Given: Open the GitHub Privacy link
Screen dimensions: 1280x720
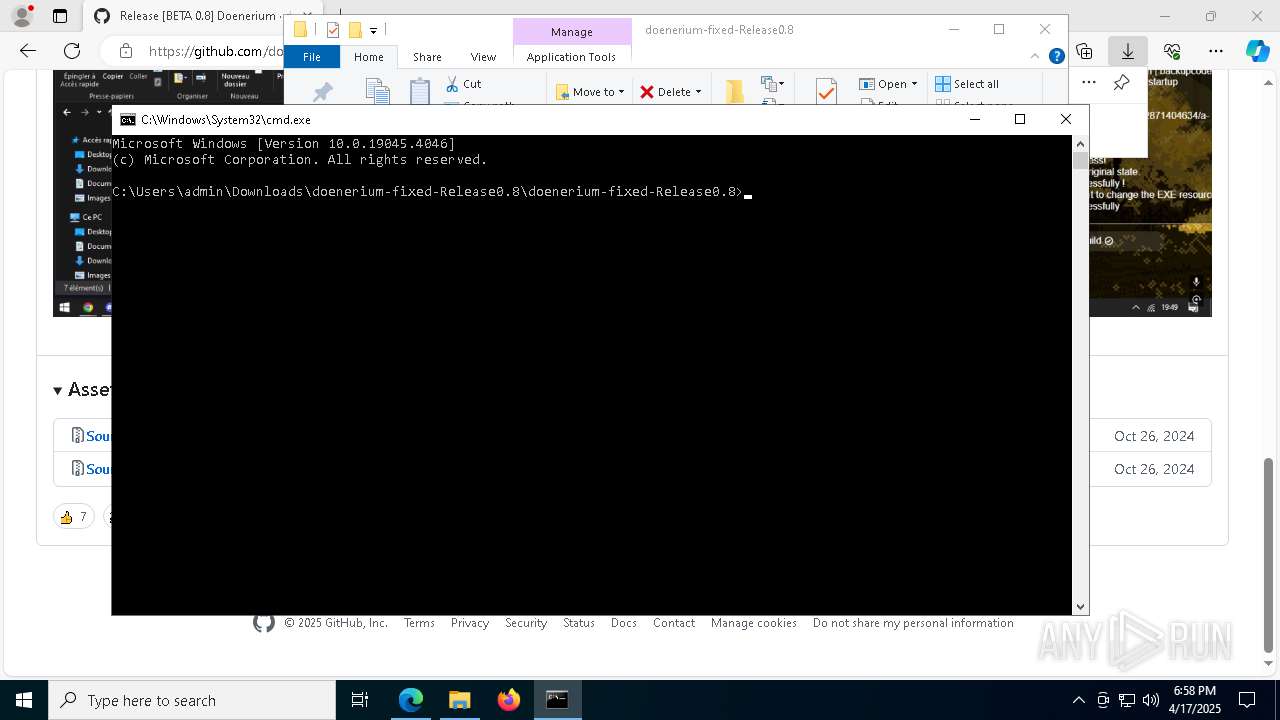Looking at the screenshot, I should [470, 623].
